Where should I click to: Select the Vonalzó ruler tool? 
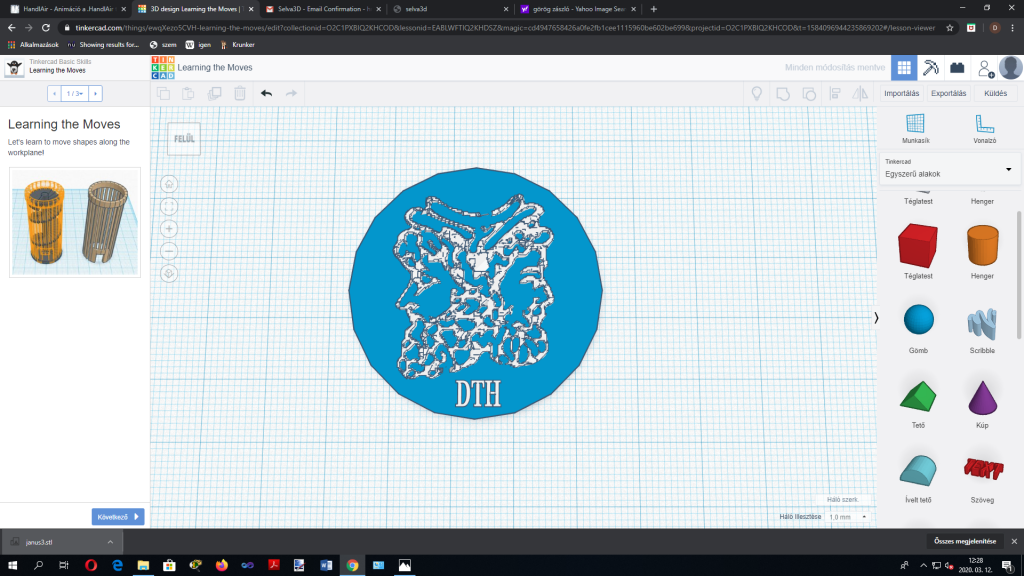(x=985, y=128)
